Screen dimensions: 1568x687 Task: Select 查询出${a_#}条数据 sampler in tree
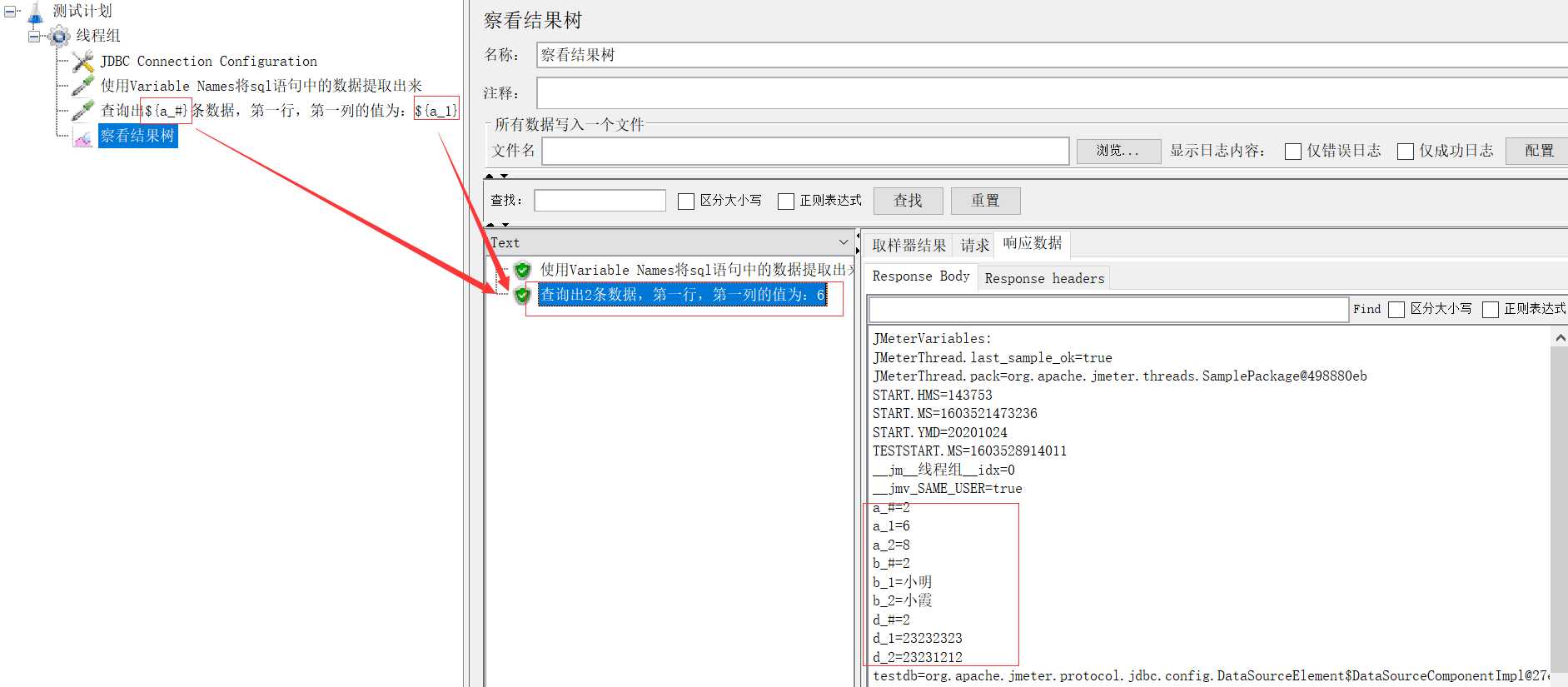tap(279, 110)
